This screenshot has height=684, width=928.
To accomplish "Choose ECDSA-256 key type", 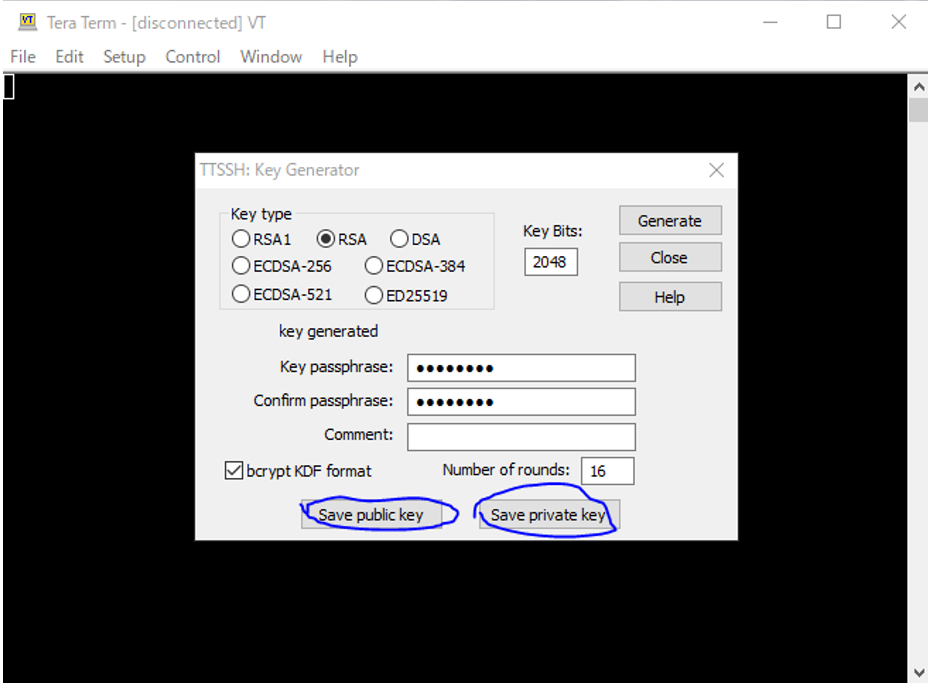I will coord(241,266).
